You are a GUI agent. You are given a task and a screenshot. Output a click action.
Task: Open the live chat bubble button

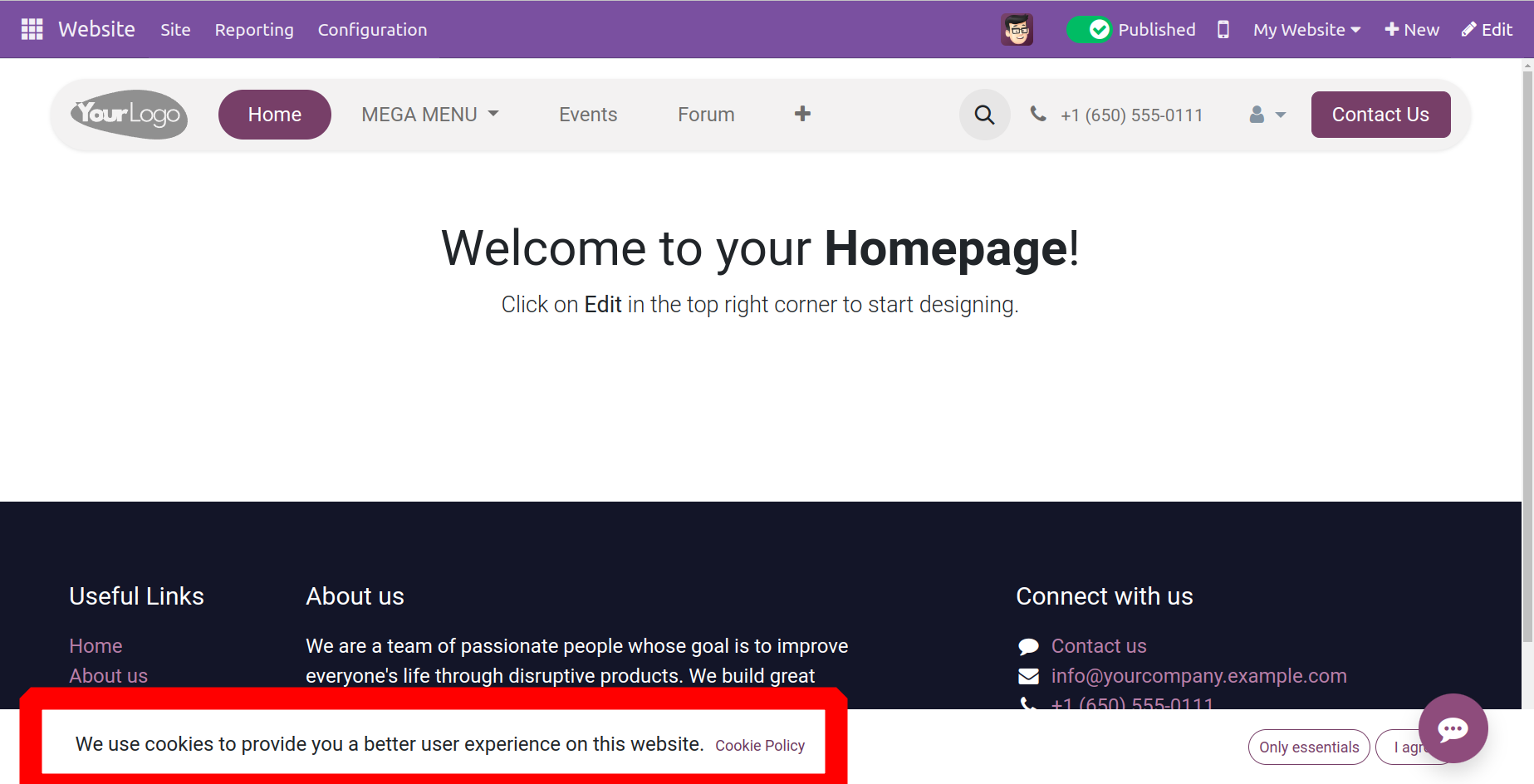(x=1453, y=728)
